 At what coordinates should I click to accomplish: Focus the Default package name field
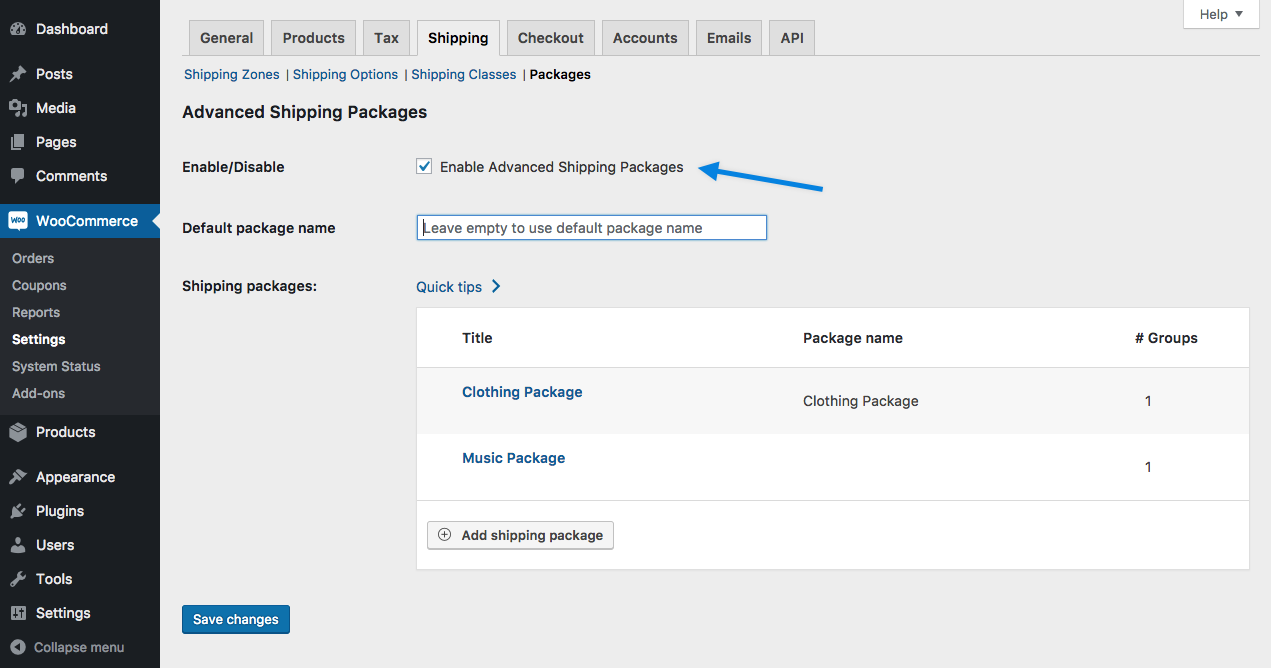click(x=591, y=228)
